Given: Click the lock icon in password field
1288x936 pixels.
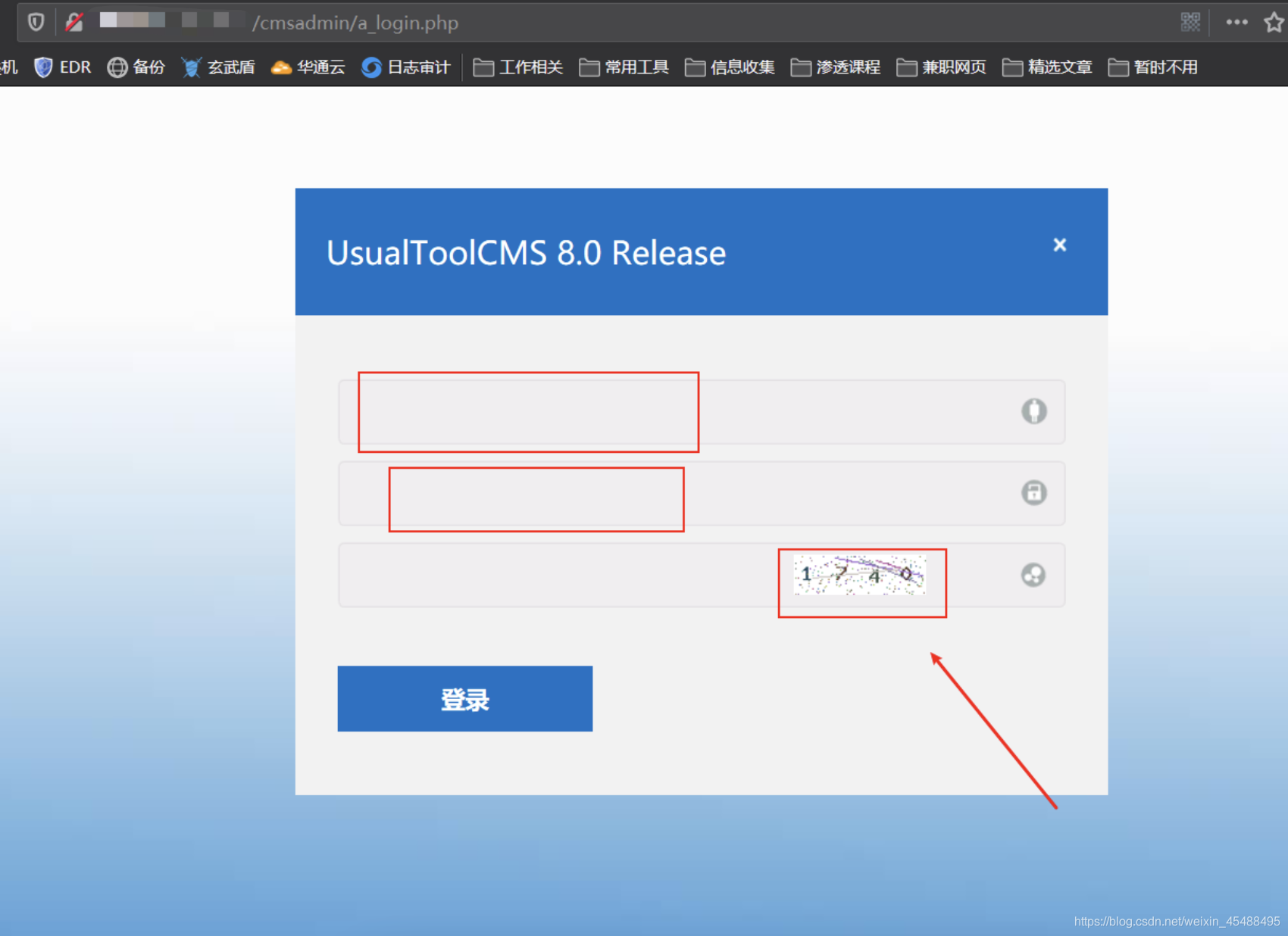Looking at the screenshot, I should tap(1033, 492).
